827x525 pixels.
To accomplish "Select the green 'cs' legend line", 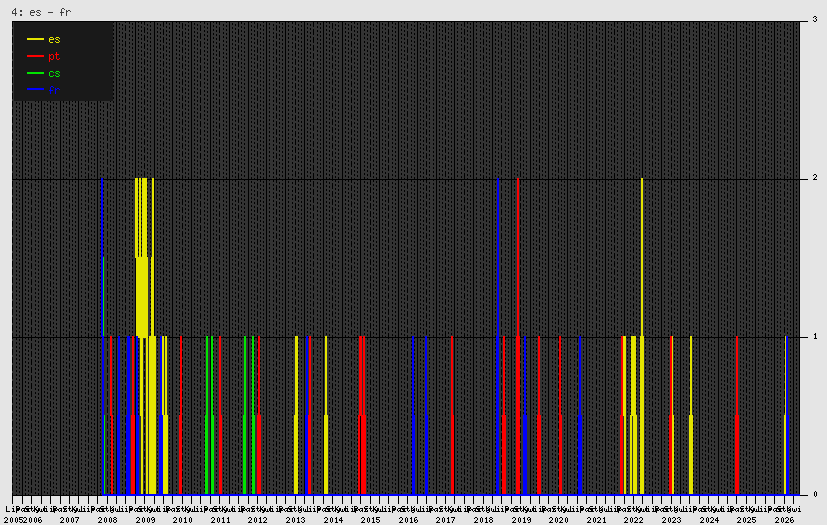I will point(35,73).
